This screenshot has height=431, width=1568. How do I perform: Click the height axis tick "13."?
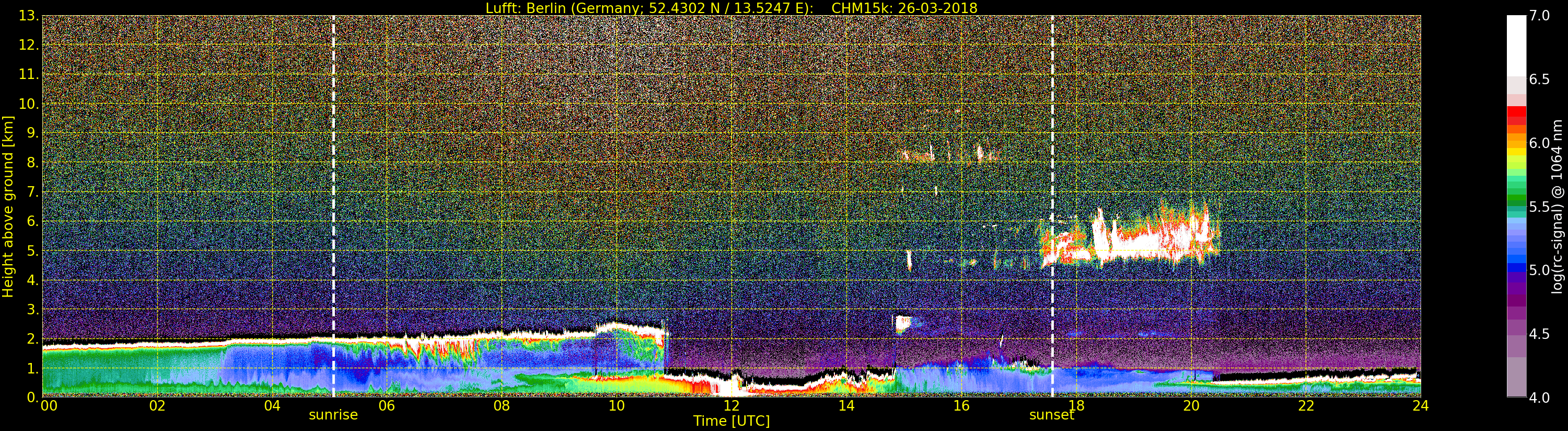click(x=29, y=16)
